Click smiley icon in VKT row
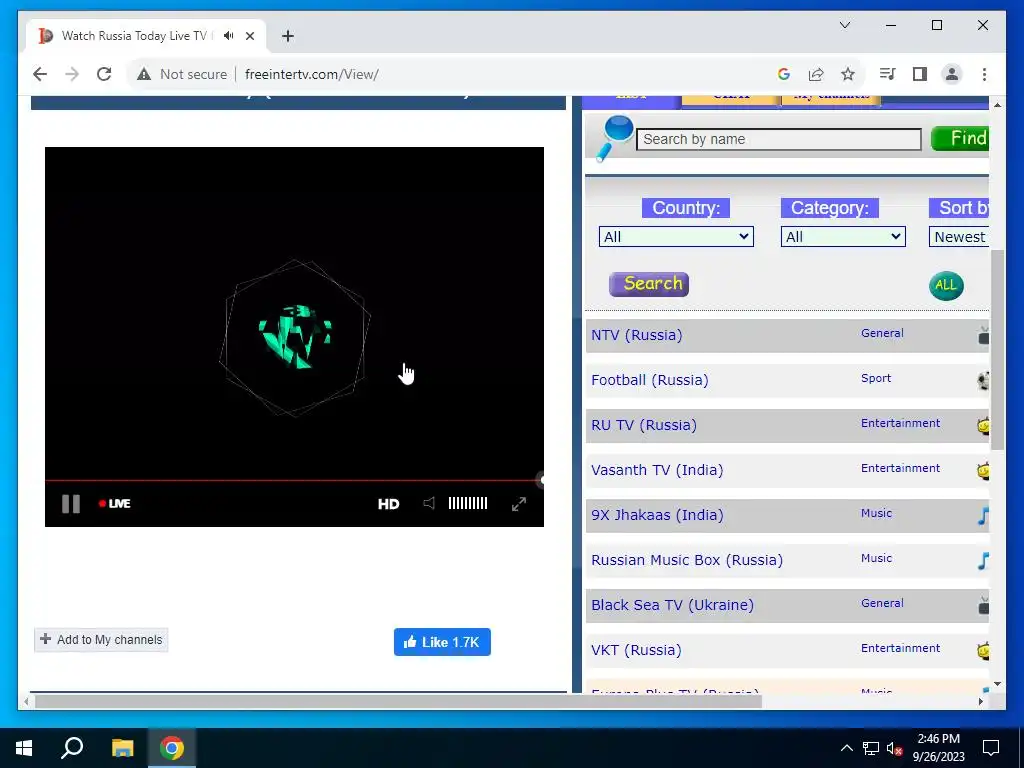The height and width of the screenshot is (768, 1024). click(x=983, y=651)
